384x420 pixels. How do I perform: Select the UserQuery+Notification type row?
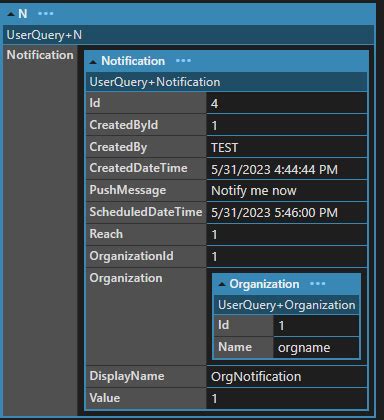[227, 82]
